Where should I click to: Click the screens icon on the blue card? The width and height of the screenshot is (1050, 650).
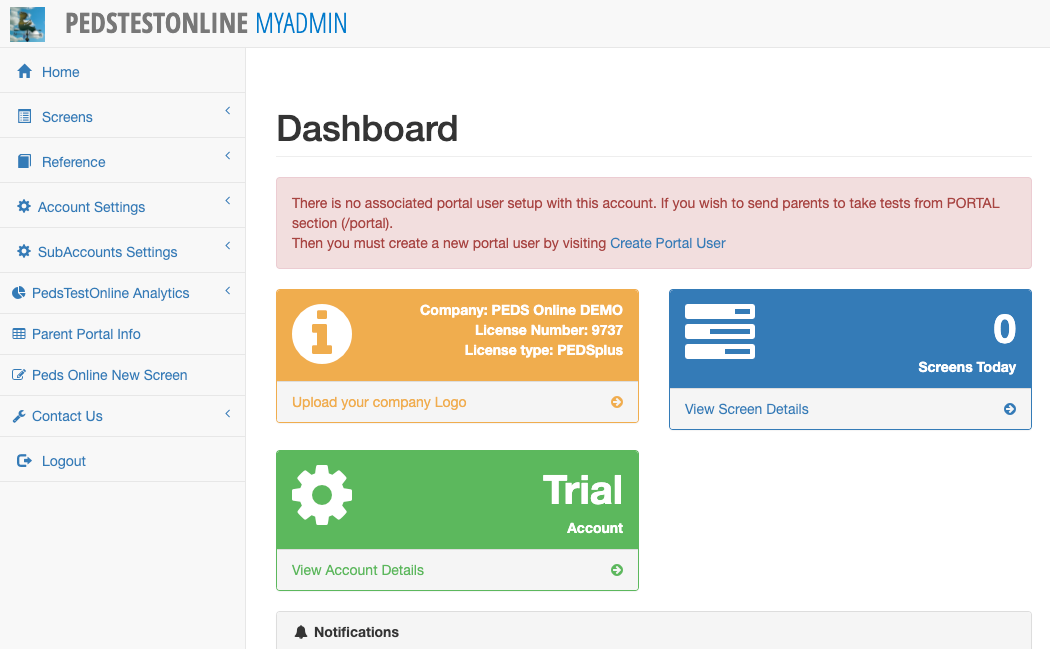pyautogui.click(x=720, y=331)
